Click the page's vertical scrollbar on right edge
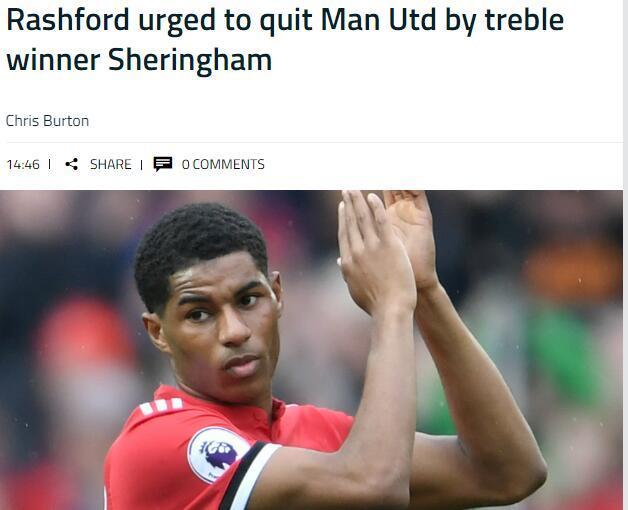This screenshot has width=628, height=510. point(625,255)
